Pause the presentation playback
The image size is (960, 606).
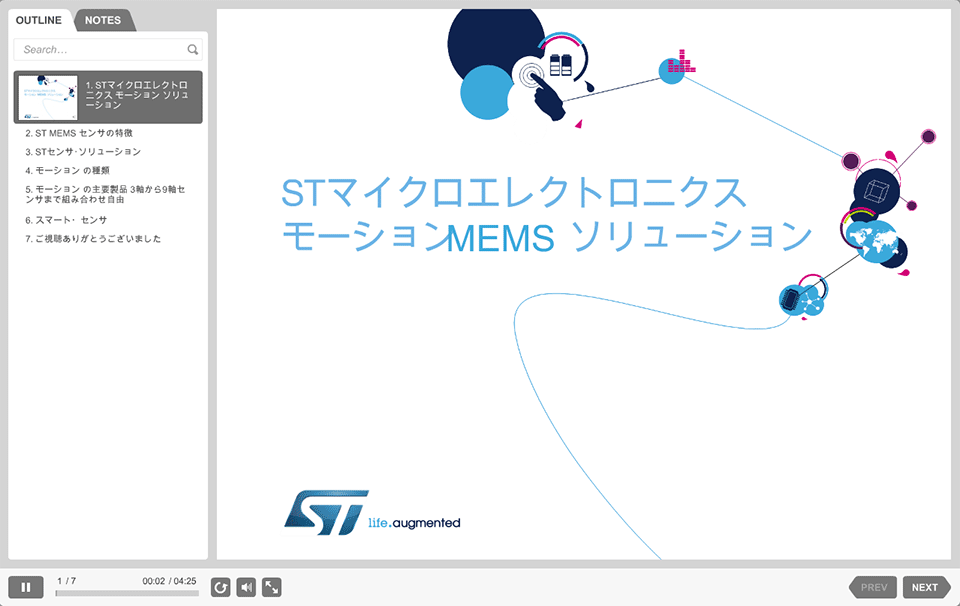26,587
